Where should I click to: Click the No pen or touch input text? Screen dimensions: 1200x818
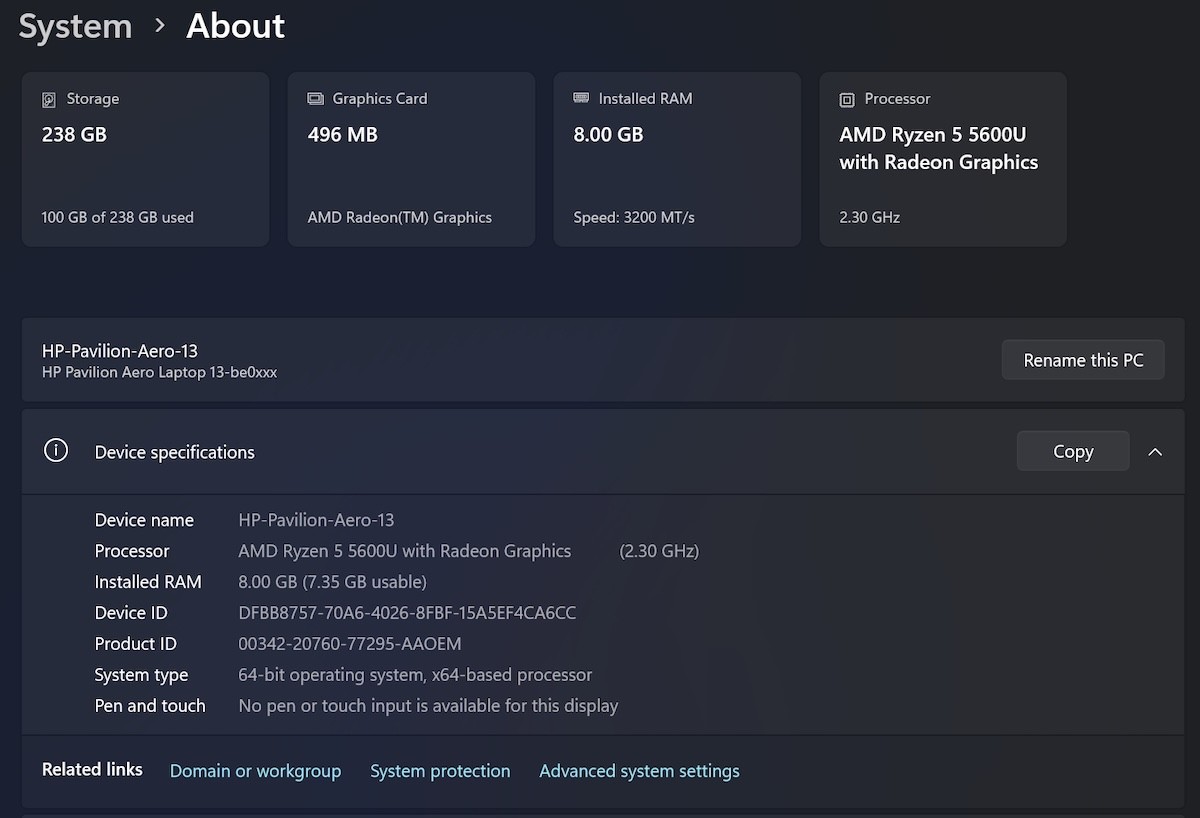coord(428,706)
